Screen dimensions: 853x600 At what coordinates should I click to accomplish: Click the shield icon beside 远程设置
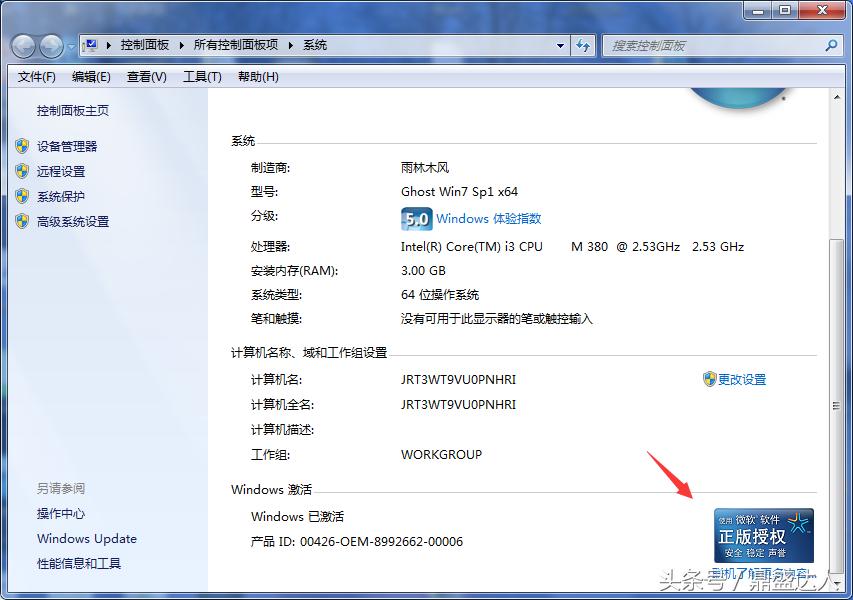(23, 171)
